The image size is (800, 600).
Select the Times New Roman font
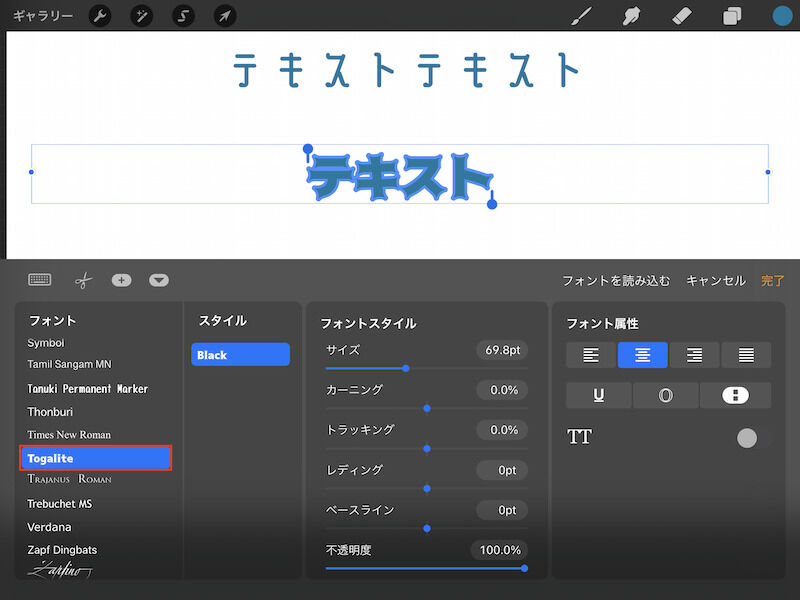[69, 435]
